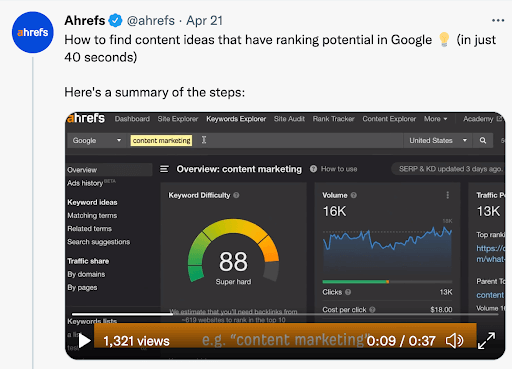Expand the More dropdown menu
Viewport: 512px width, 369px height.
tap(435, 119)
